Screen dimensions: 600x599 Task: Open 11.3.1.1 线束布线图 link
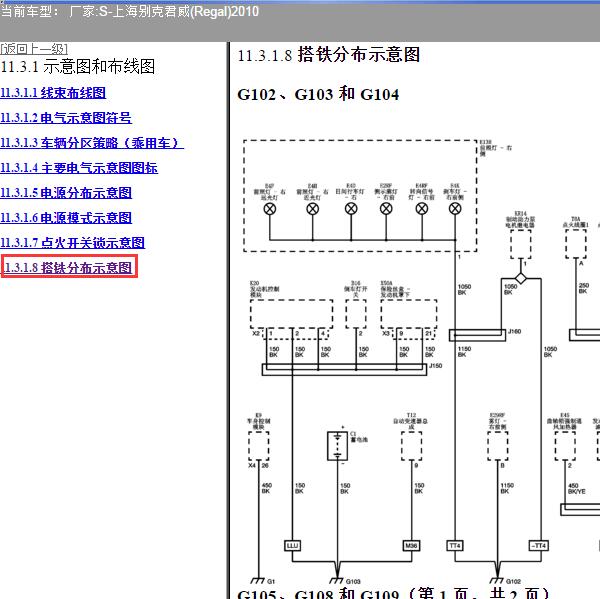pyautogui.click(x=53, y=93)
